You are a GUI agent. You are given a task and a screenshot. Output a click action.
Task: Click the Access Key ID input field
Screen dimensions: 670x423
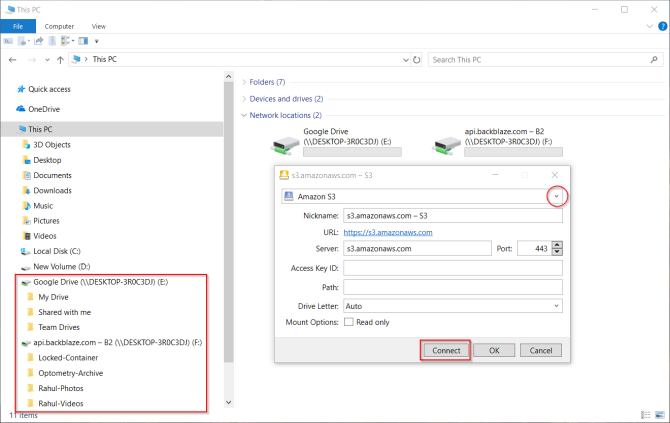pyautogui.click(x=453, y=268)
